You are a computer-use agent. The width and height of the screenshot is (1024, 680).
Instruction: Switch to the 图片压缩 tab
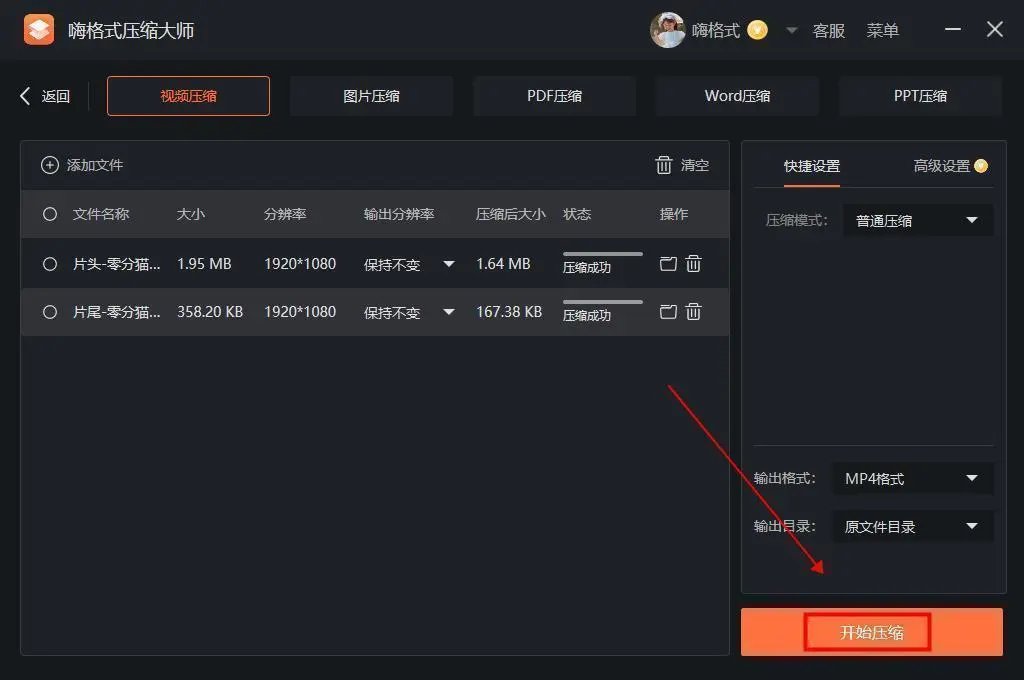pyautogui.click(x=371, y=95)
